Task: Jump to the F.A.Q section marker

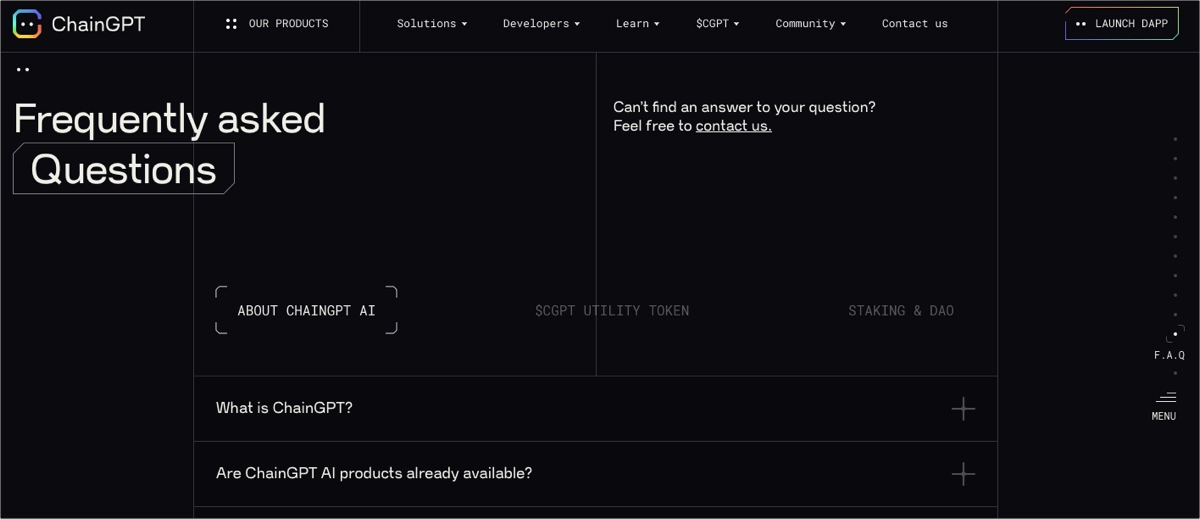Action: [1170, 344]
